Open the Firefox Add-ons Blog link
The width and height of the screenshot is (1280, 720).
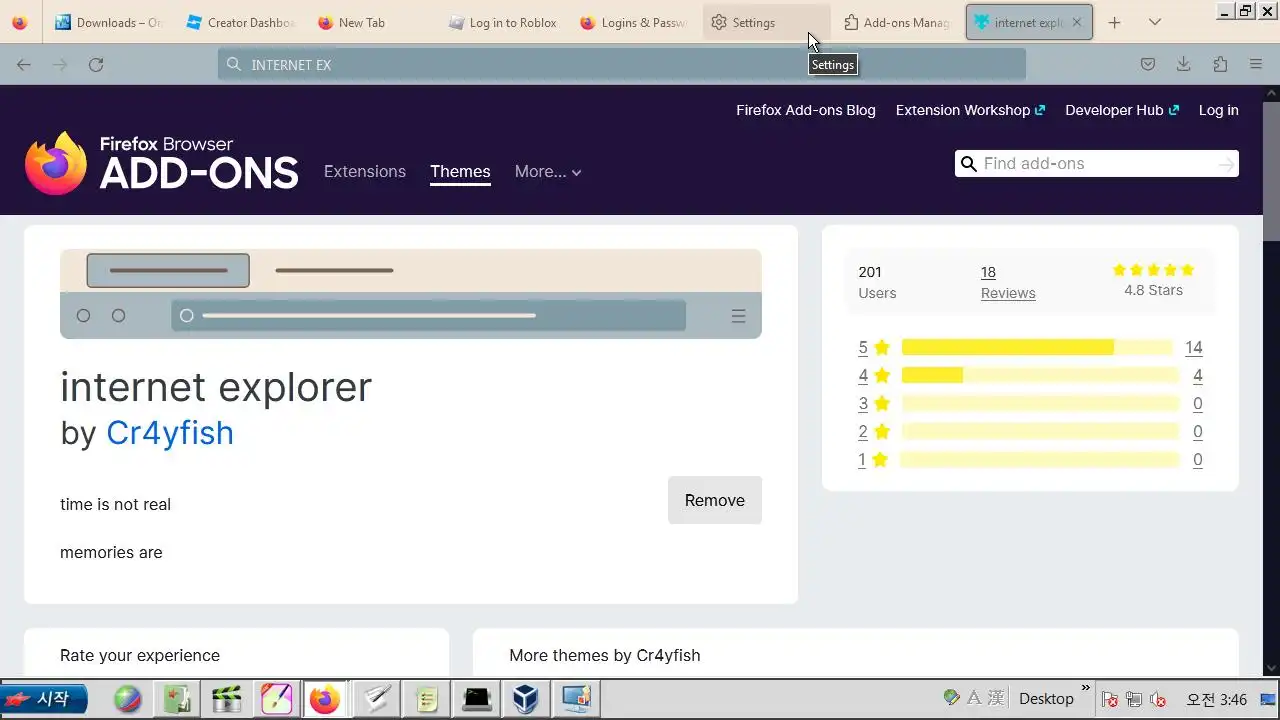(x=806, y=110)
